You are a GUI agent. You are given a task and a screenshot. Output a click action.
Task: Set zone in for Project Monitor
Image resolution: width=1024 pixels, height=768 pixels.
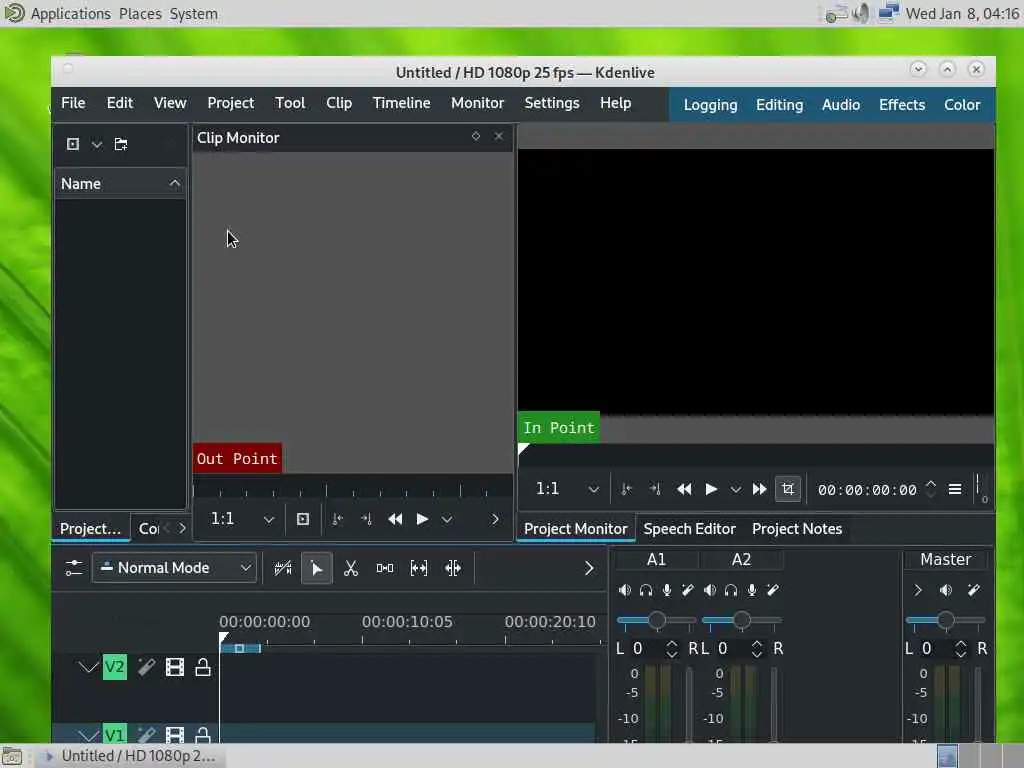click(x=626, y=489)
